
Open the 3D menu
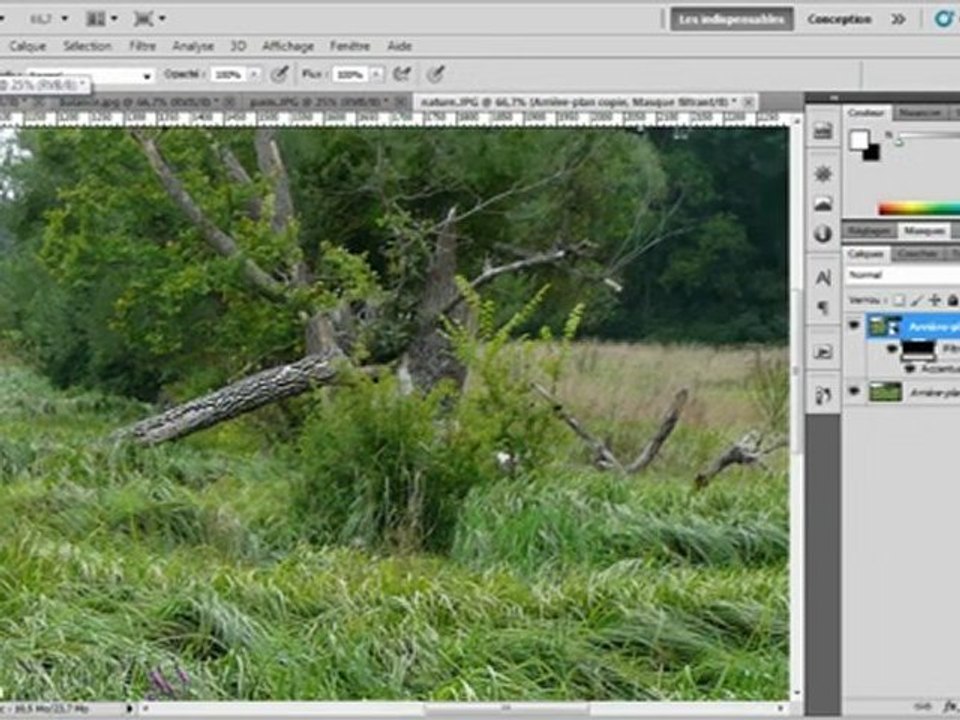pyautogui.click(x=238, y=46)
